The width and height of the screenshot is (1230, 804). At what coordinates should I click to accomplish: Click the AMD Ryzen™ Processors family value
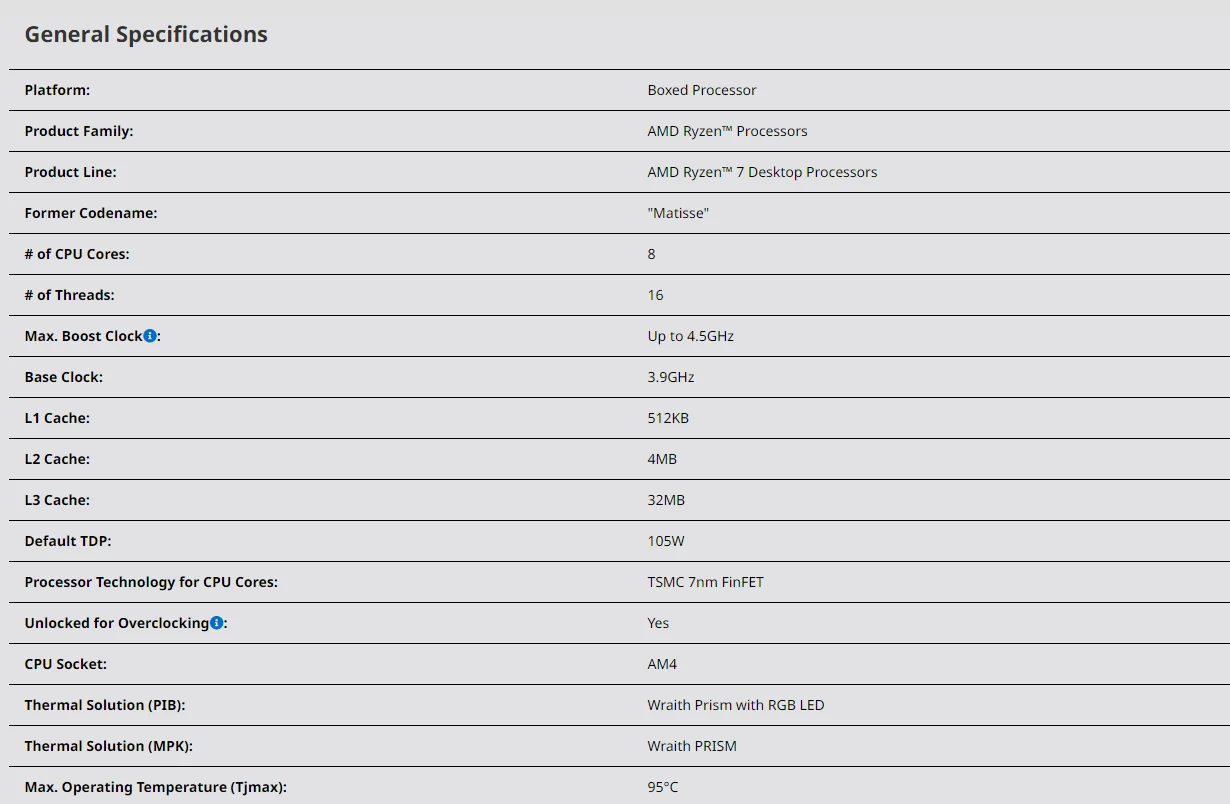click(x=727, y=131)
